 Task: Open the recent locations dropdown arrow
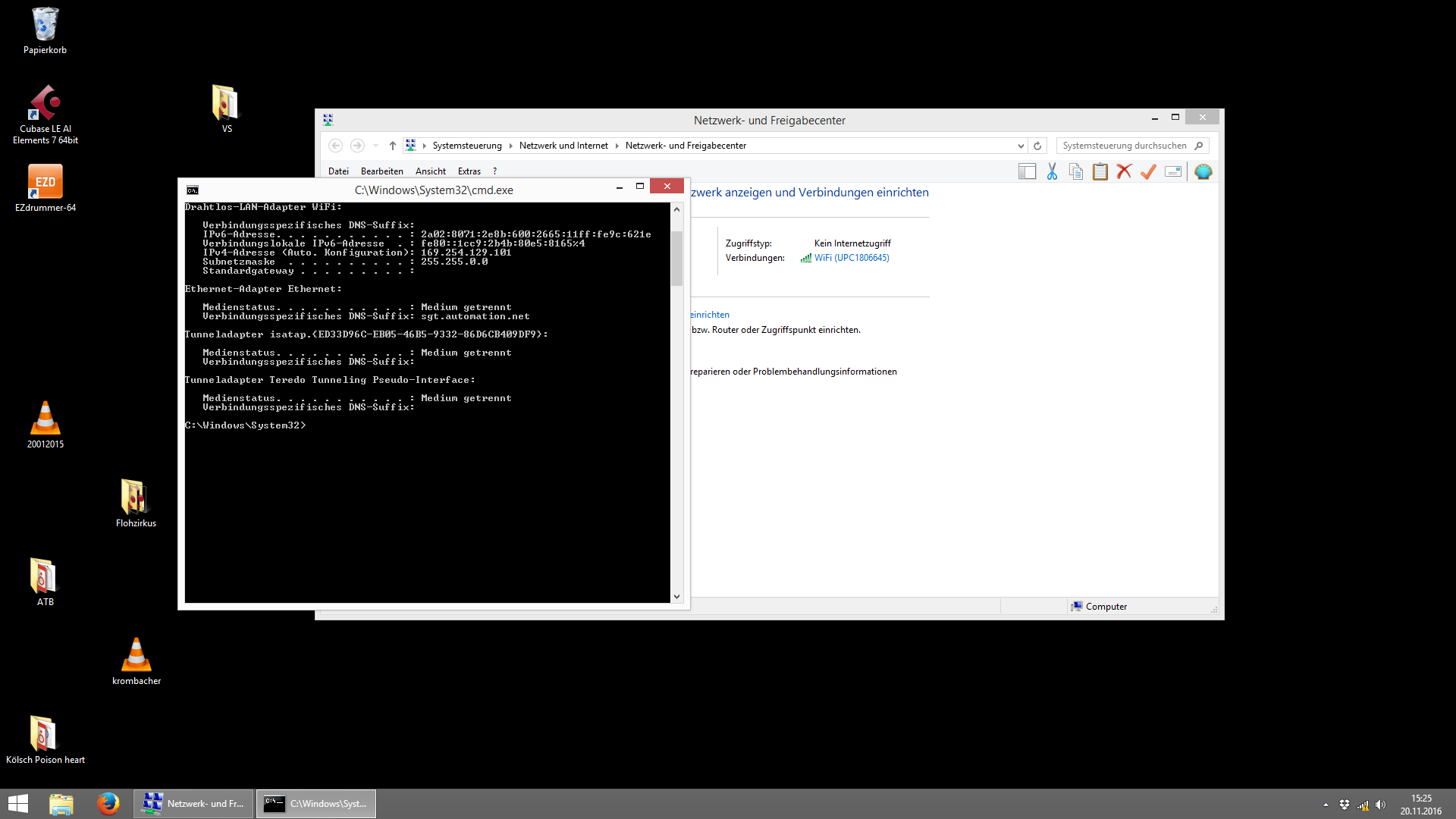(375, 146)
